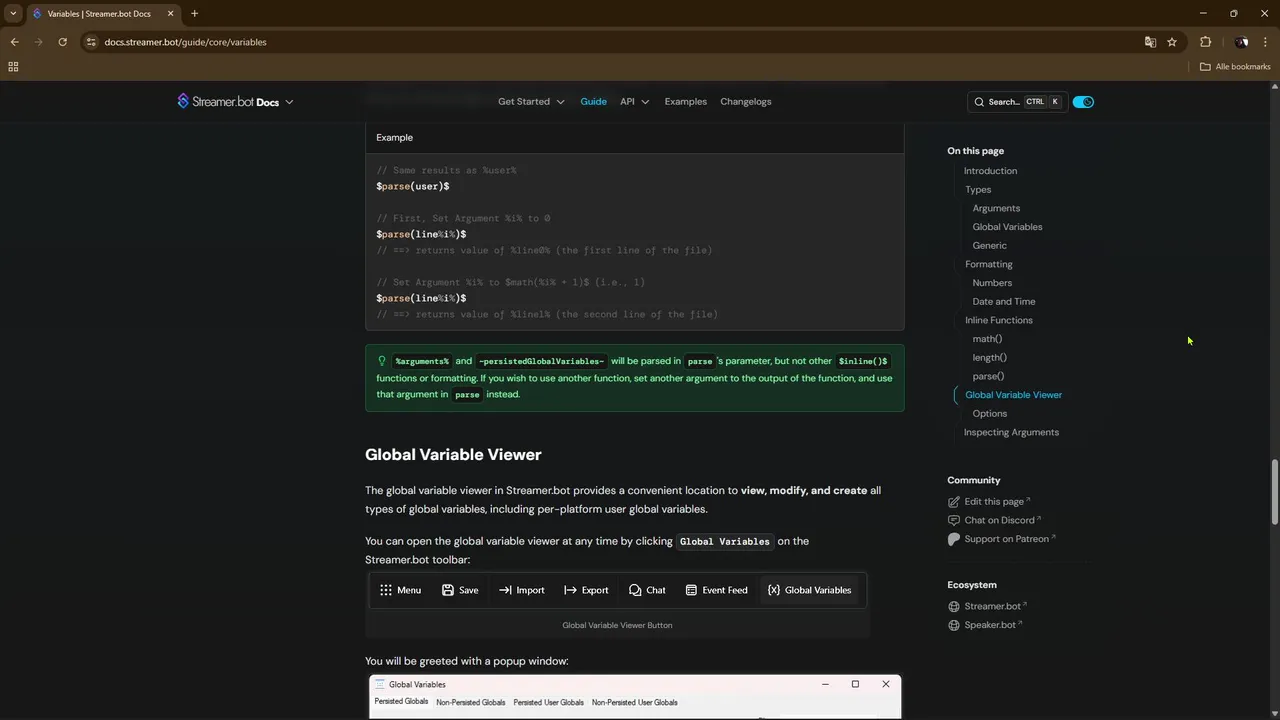Open the tab search dropdown arrow

(13, 13)
